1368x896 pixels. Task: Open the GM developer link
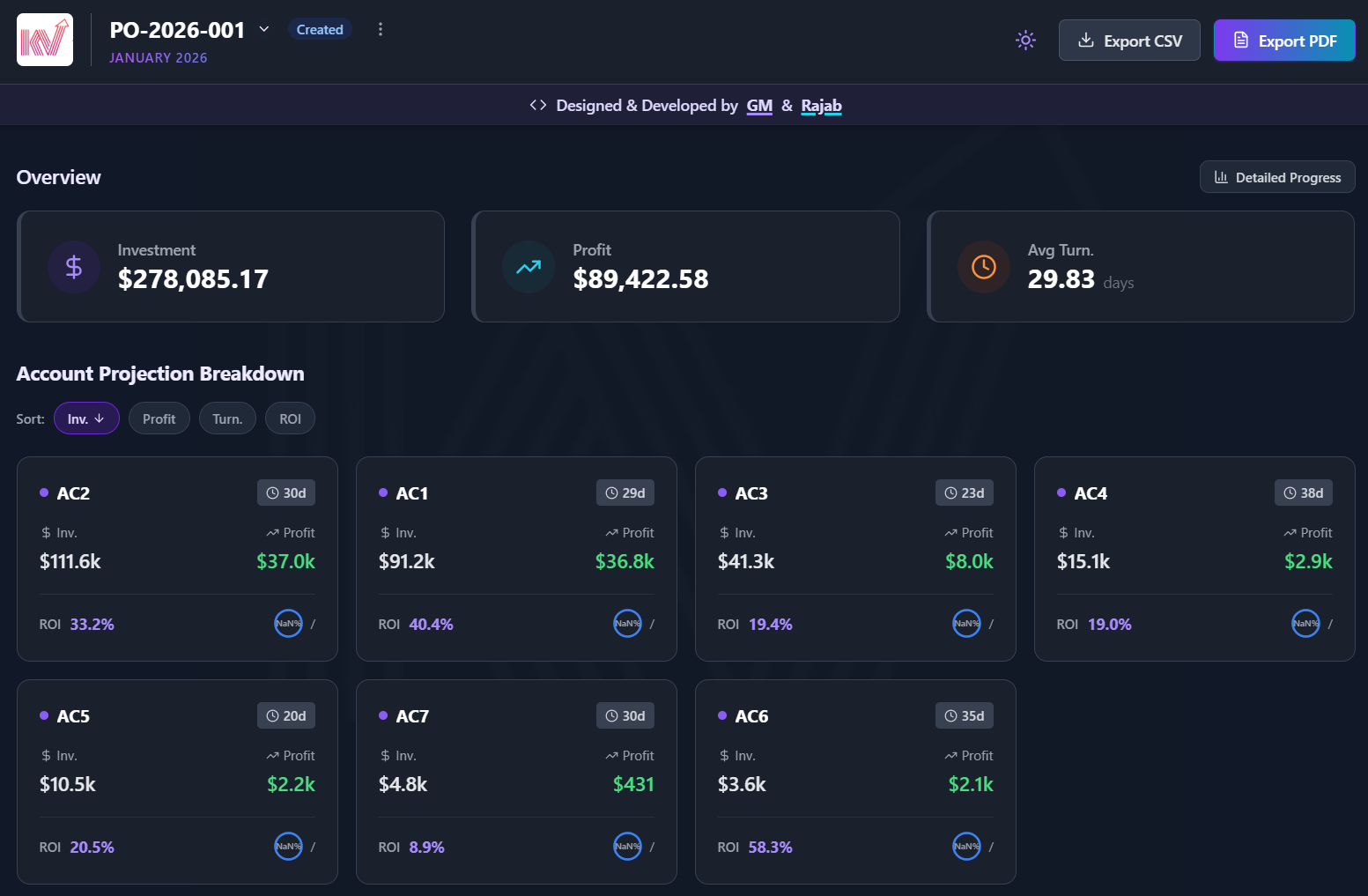(759, 106)
